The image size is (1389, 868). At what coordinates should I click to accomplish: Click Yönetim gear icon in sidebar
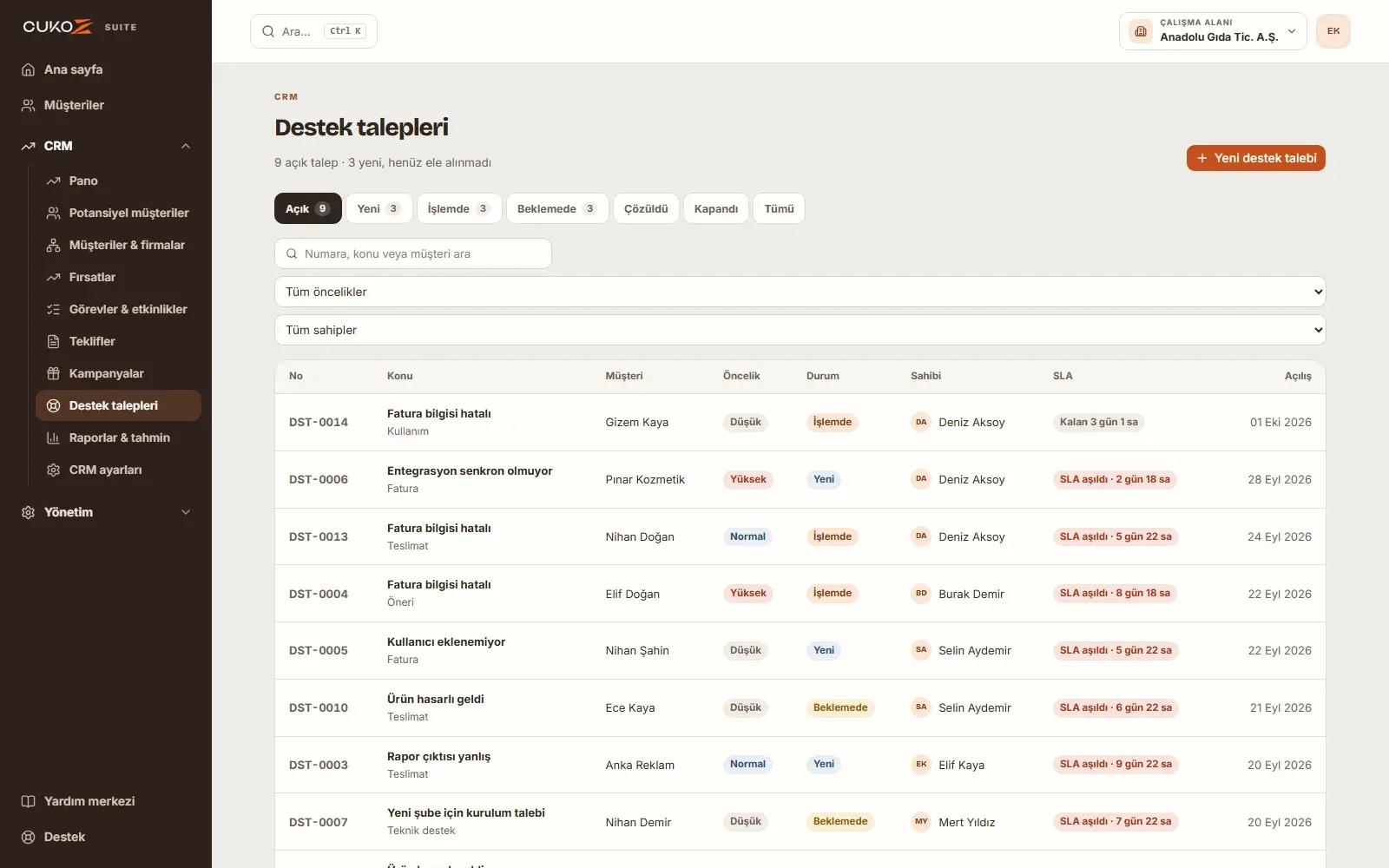[28, 512]
